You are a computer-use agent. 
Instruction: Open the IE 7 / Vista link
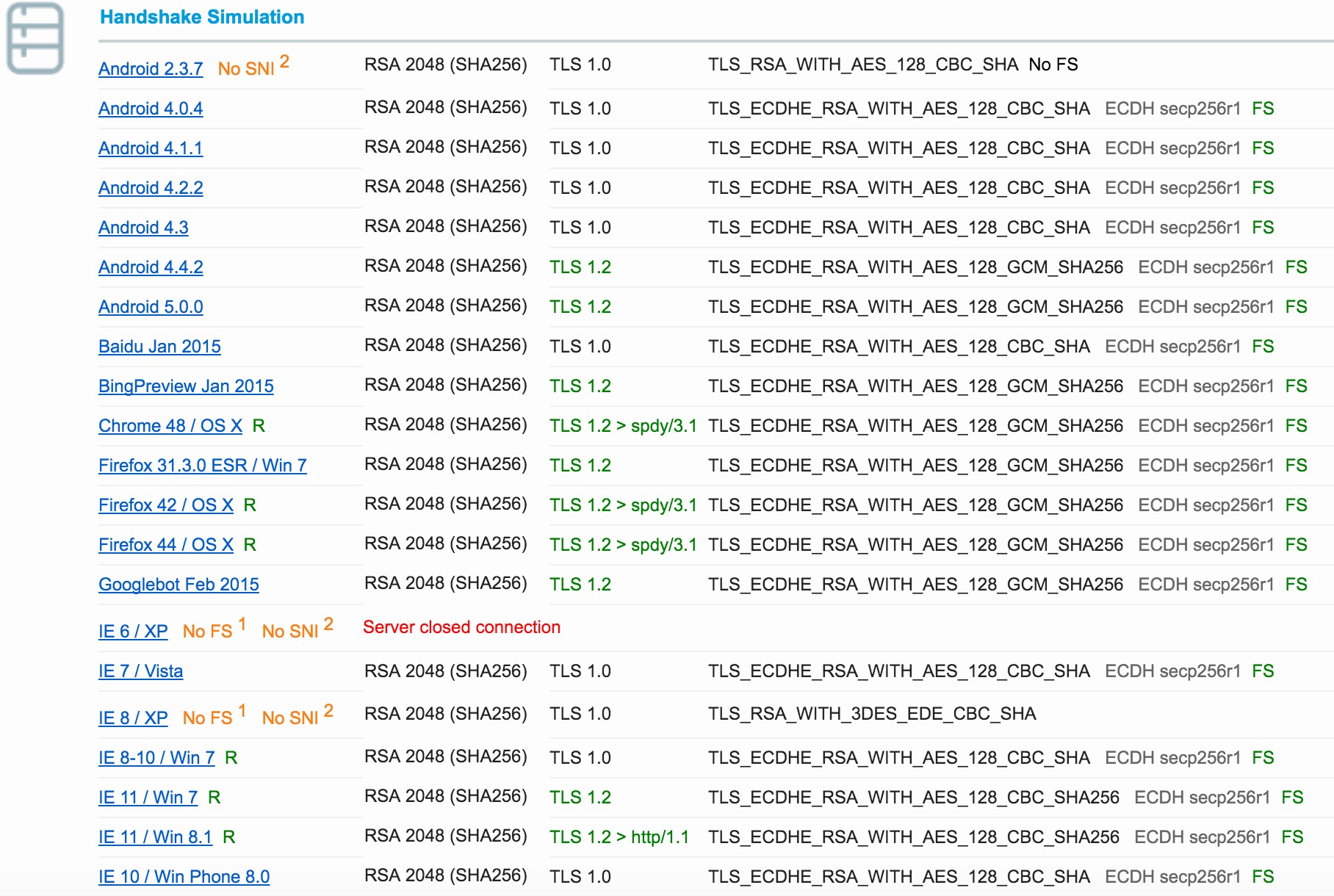point(140,671)
